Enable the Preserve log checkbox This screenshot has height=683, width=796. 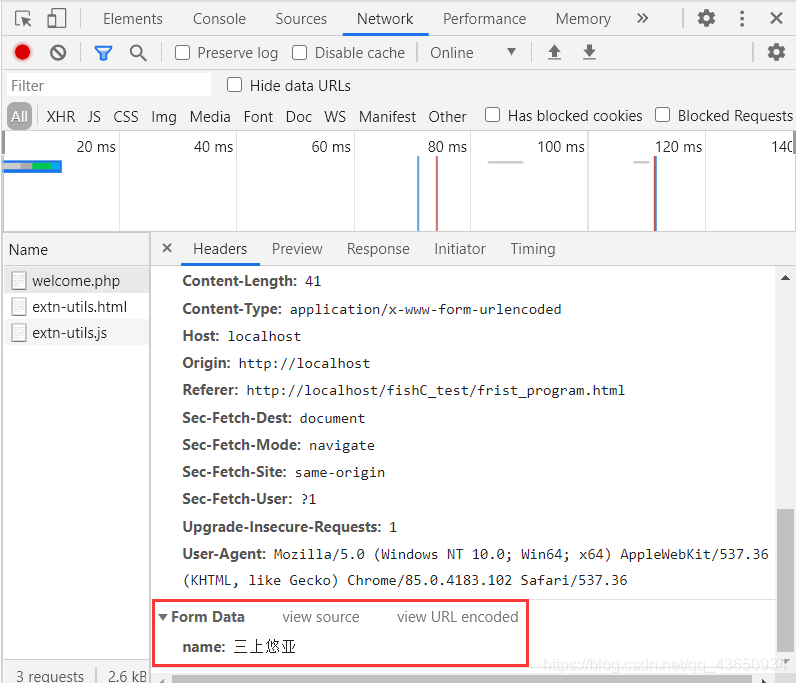coord(182,52)
